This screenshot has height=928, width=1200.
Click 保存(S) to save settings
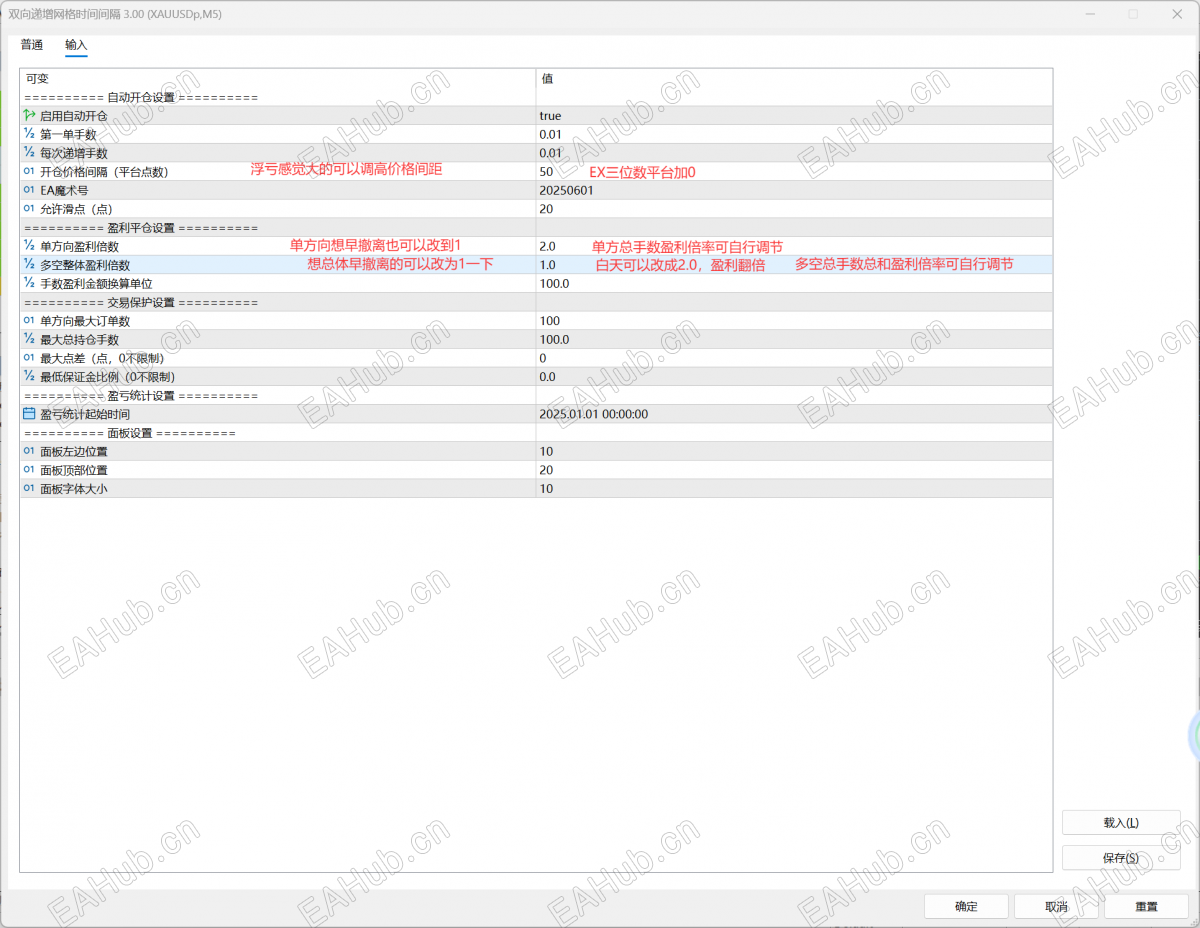pyautogui.click(x=1121, y=858)
